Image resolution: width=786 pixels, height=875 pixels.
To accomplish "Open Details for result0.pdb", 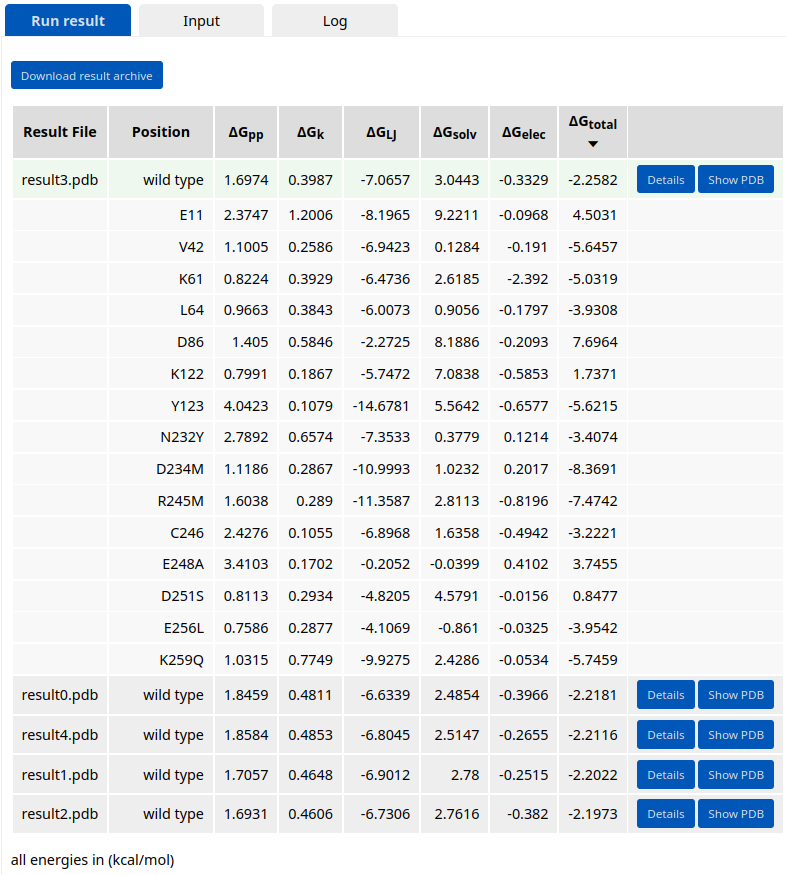I will 665,695.
